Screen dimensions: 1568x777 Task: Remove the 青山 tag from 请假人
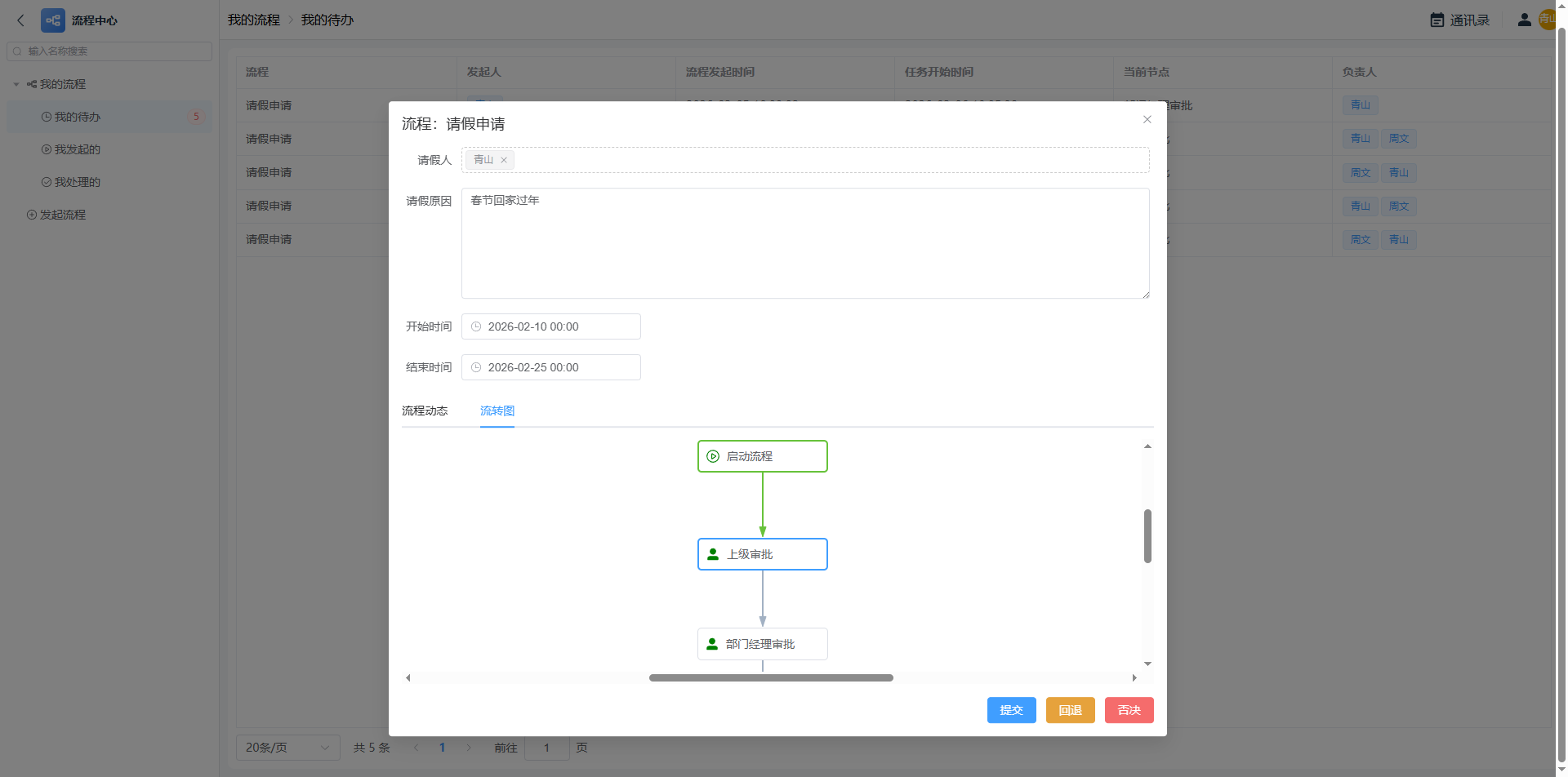tap(504, 160)
